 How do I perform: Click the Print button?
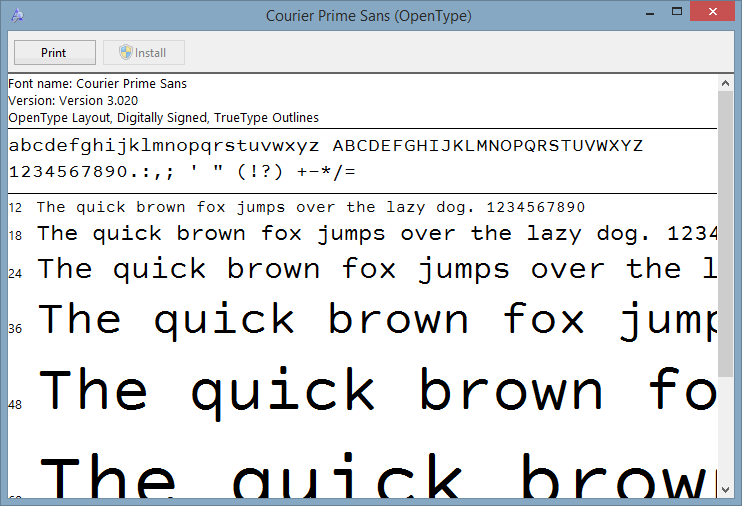point(54,53)
